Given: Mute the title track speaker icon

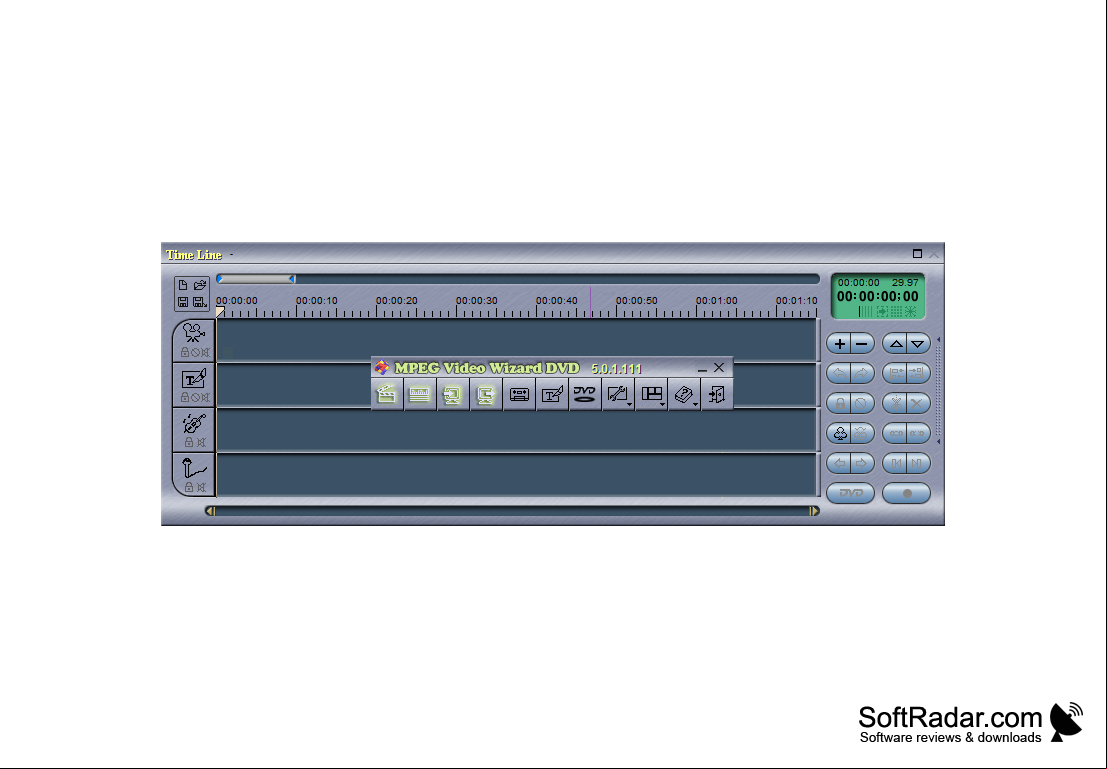Looking at the screenshot, I should pos(205,397).
